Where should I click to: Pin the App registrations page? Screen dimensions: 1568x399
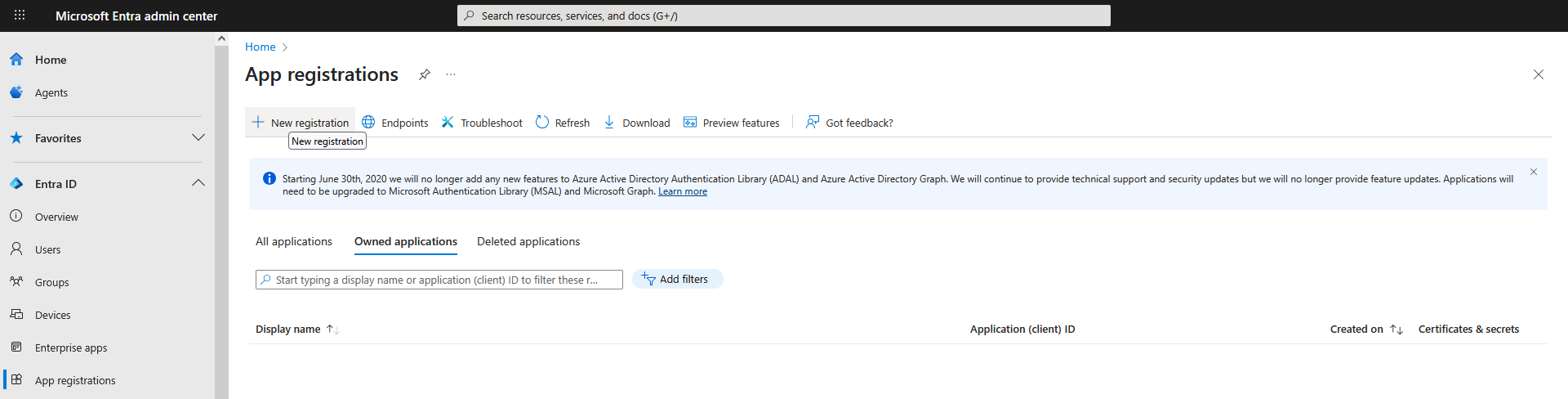424,74
